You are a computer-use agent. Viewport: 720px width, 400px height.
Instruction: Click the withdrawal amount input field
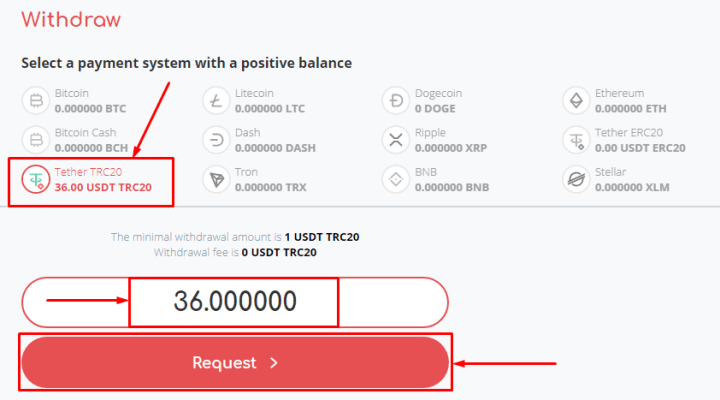[x=235, y=301]
